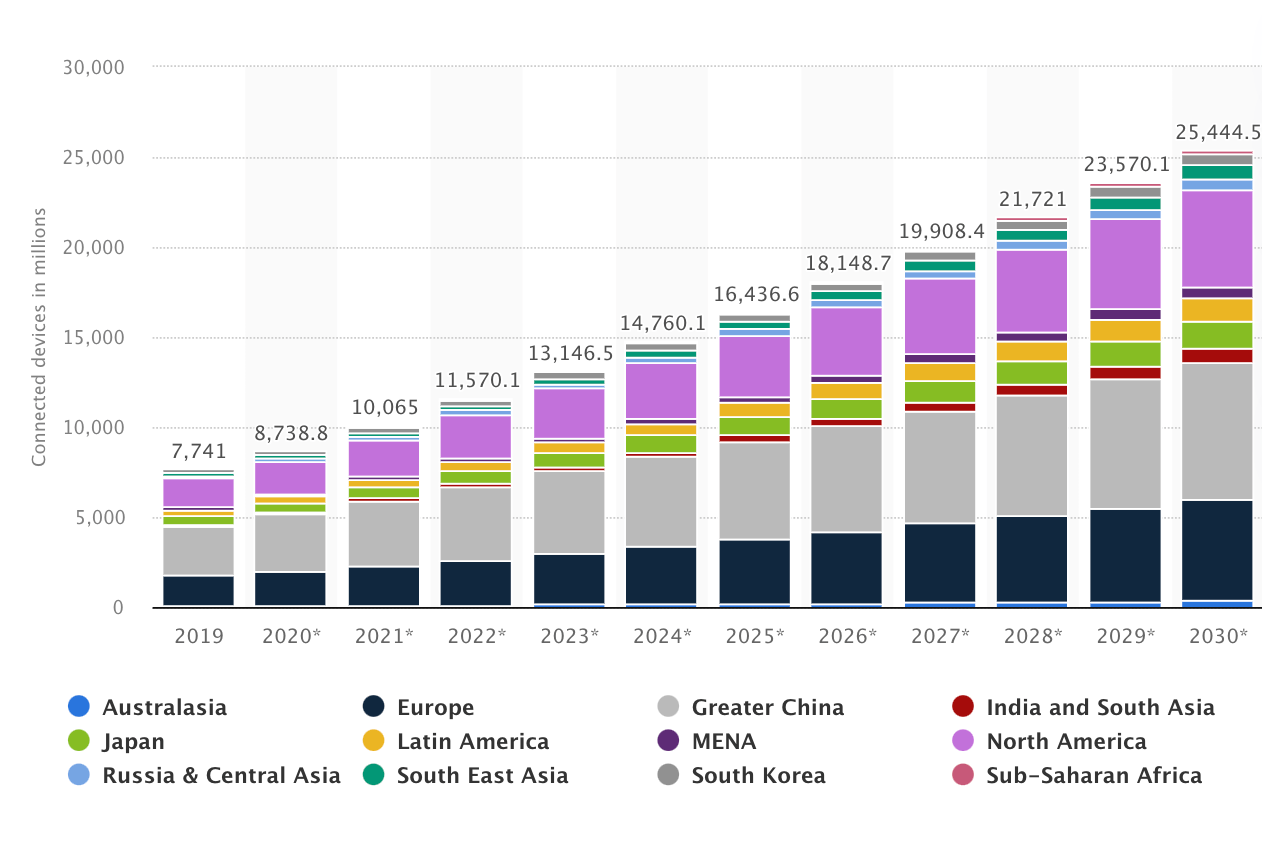Click the North America legend dot
1262x842 pixels.
pos(964,741)
